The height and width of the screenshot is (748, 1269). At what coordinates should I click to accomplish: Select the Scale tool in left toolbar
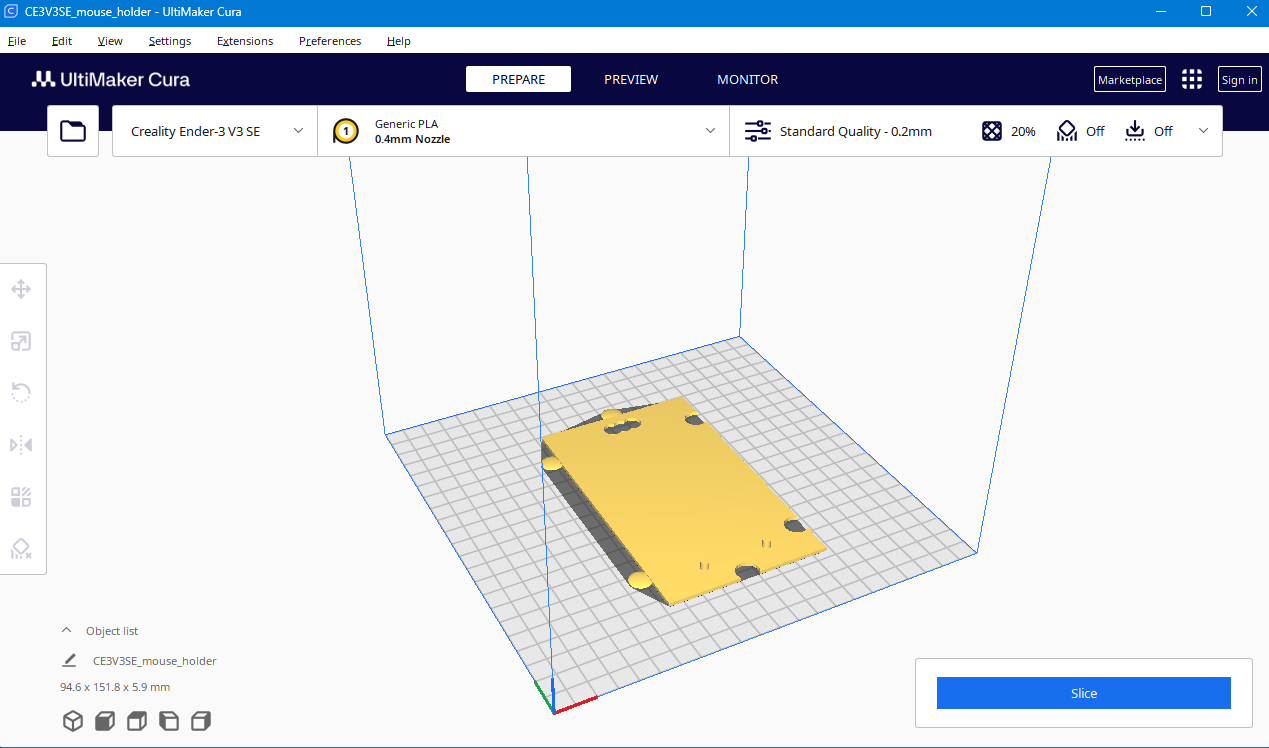coord(21,342)
